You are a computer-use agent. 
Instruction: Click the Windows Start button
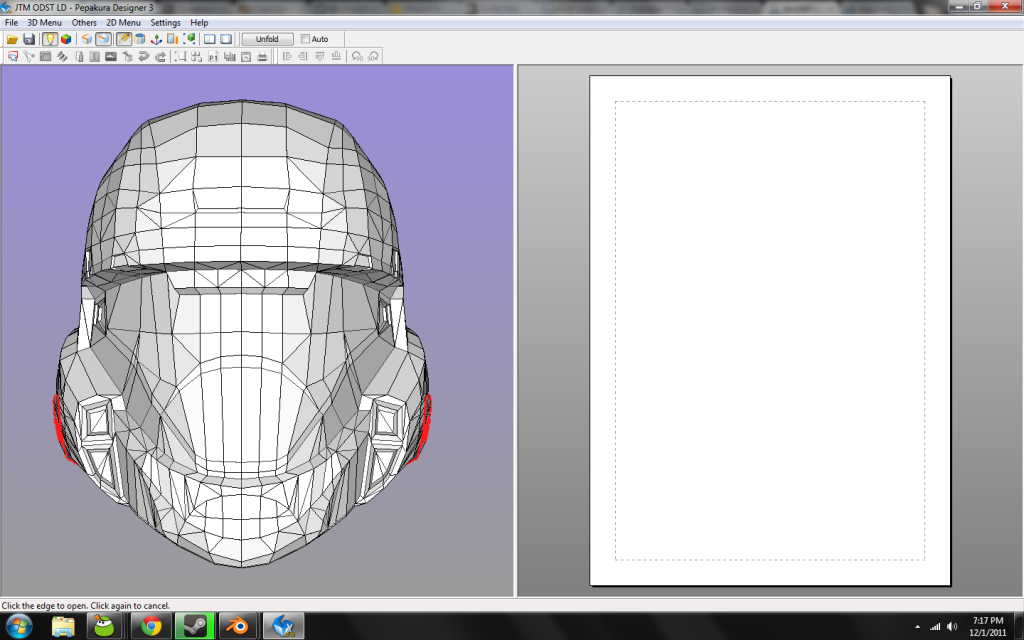(18, 626)
